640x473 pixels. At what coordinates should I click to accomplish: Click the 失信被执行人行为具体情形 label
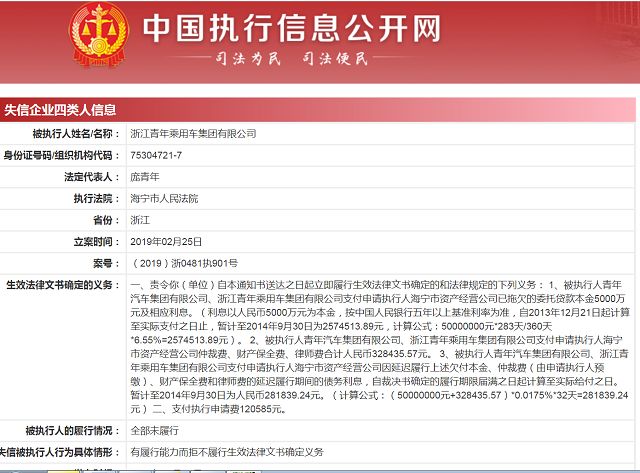click(60, 452)
